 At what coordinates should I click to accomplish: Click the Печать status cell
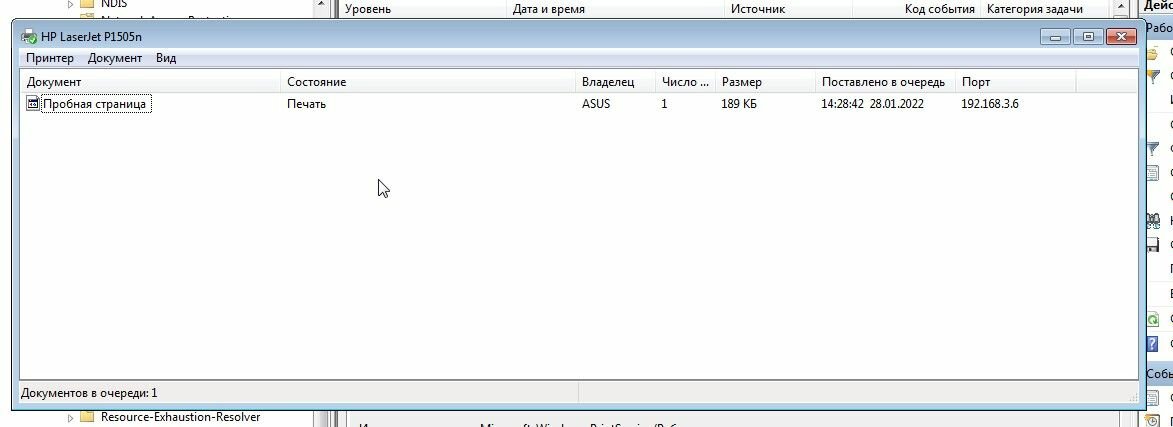pyautogui.click(x=306, y=104)
